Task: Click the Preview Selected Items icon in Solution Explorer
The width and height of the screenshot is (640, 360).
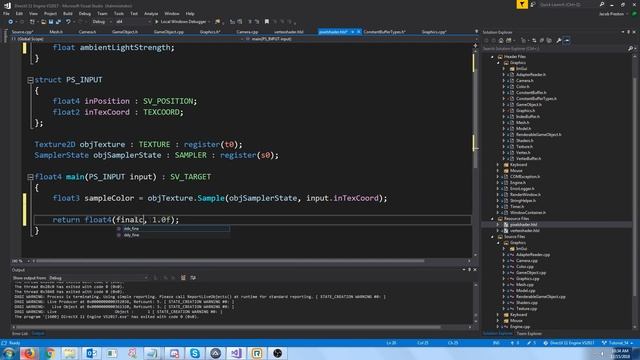Action: tap(567, 40)
